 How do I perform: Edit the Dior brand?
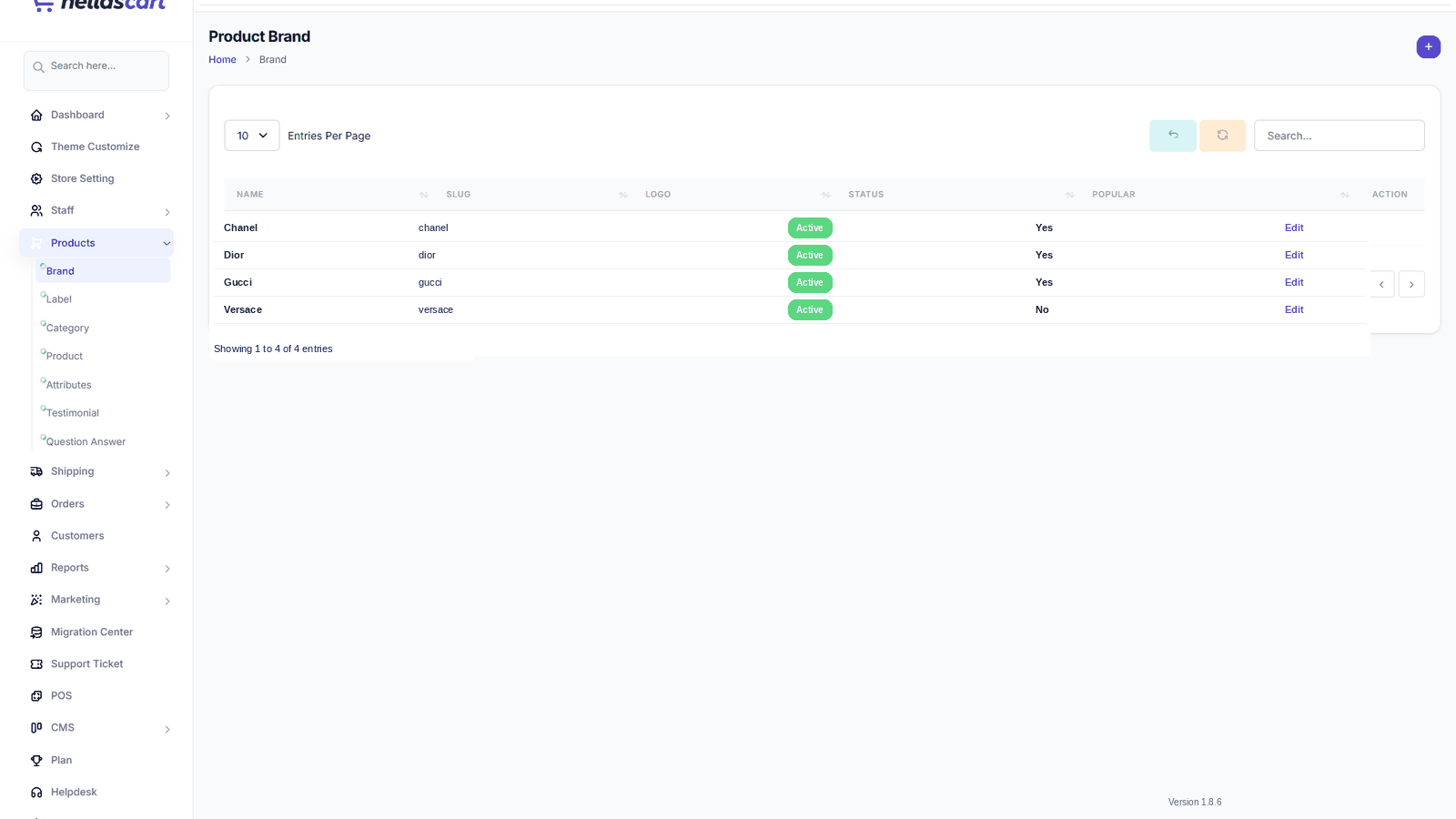[x=1294, y=255]
